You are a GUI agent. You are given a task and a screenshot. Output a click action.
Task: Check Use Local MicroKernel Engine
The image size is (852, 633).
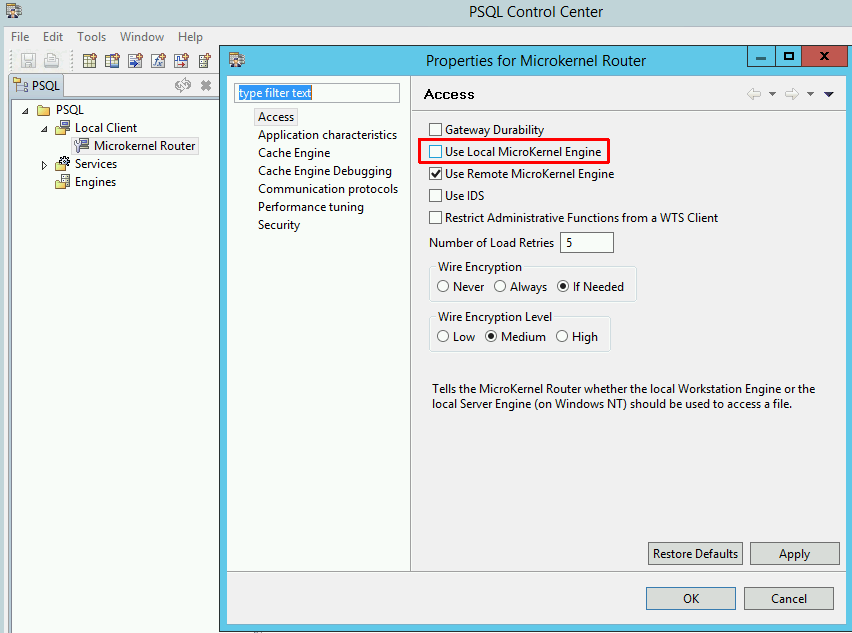pyautogui.click(x=435, y=152)
